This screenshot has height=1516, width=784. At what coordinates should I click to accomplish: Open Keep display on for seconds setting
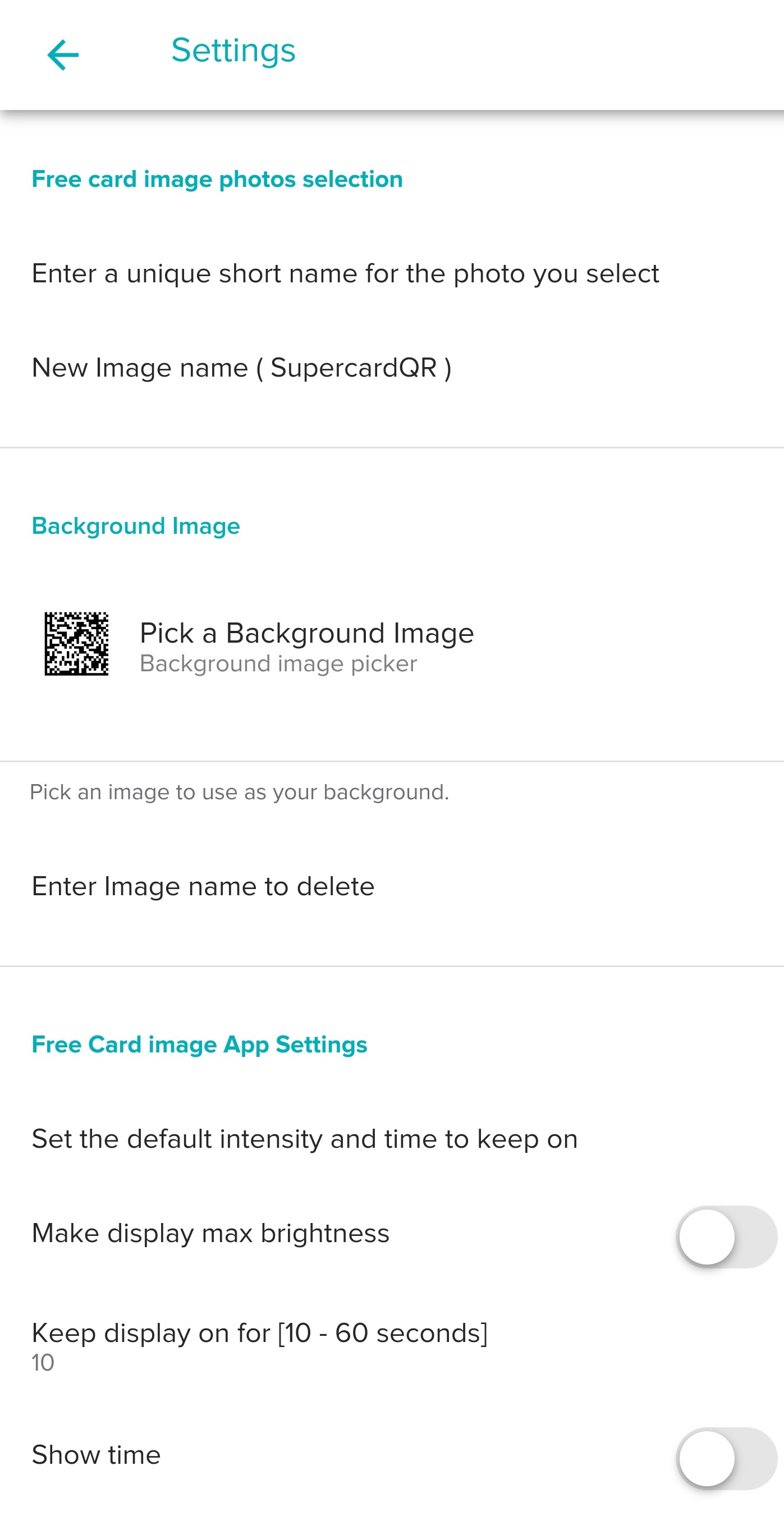coord(392,1346)
